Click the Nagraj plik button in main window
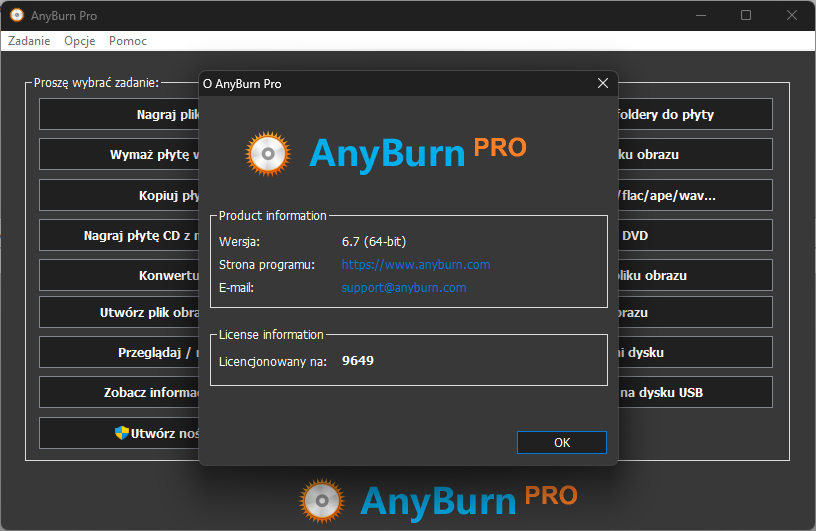Screen dimensions: 816x531 (x=119, y=114)
